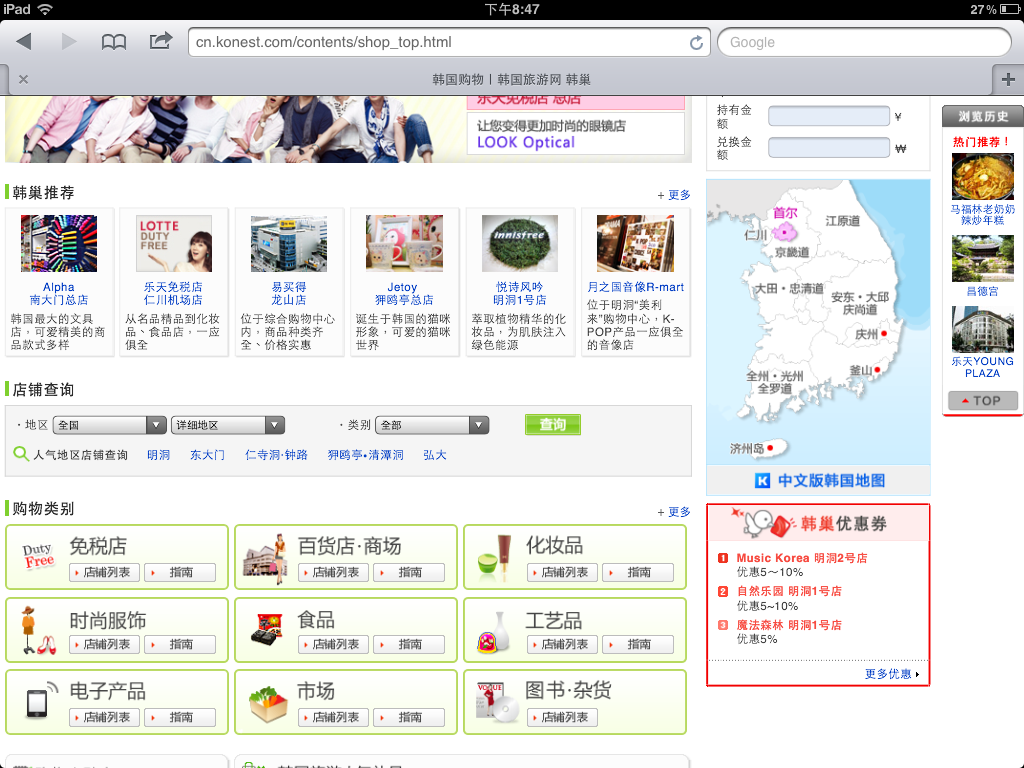1024x768 pixels.
Task: Click the 弘大 area link
Action: click(x=434, y=455)
